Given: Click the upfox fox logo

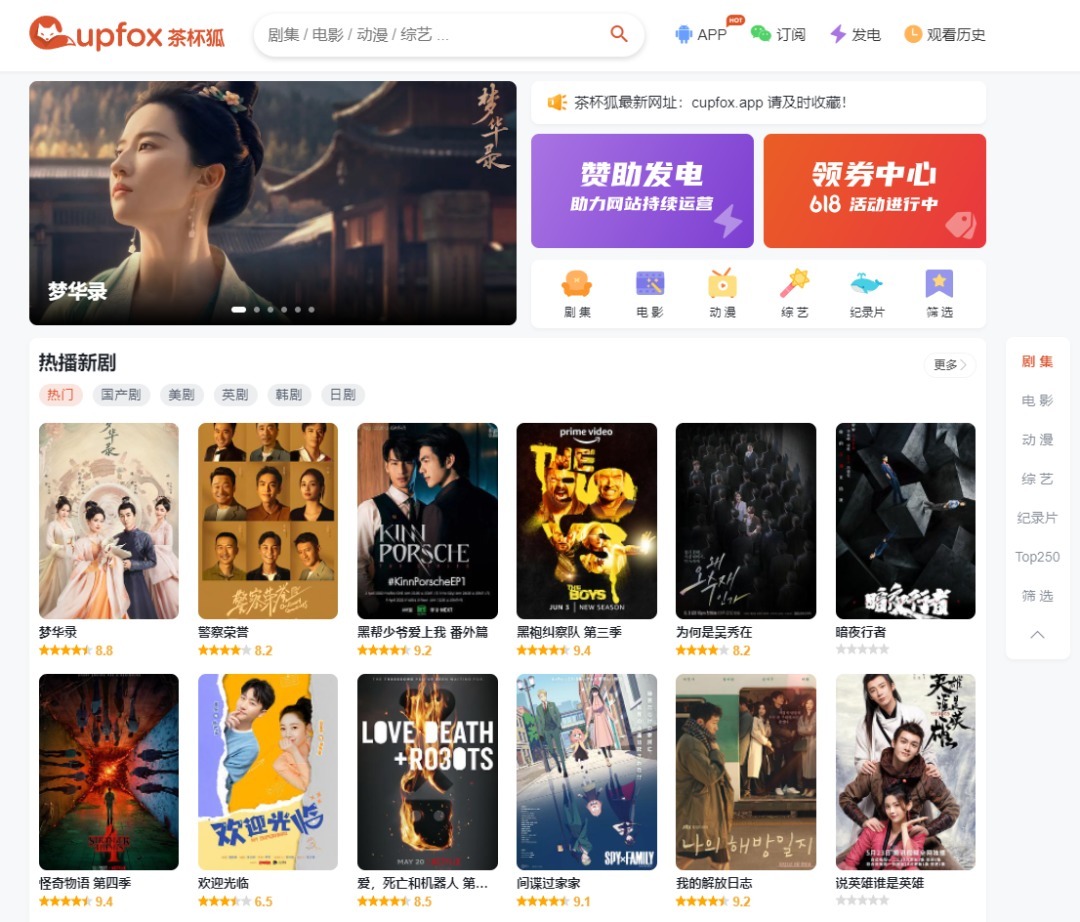Looking at the screenshot, I should pyautogui.click(x=127, y=34).
